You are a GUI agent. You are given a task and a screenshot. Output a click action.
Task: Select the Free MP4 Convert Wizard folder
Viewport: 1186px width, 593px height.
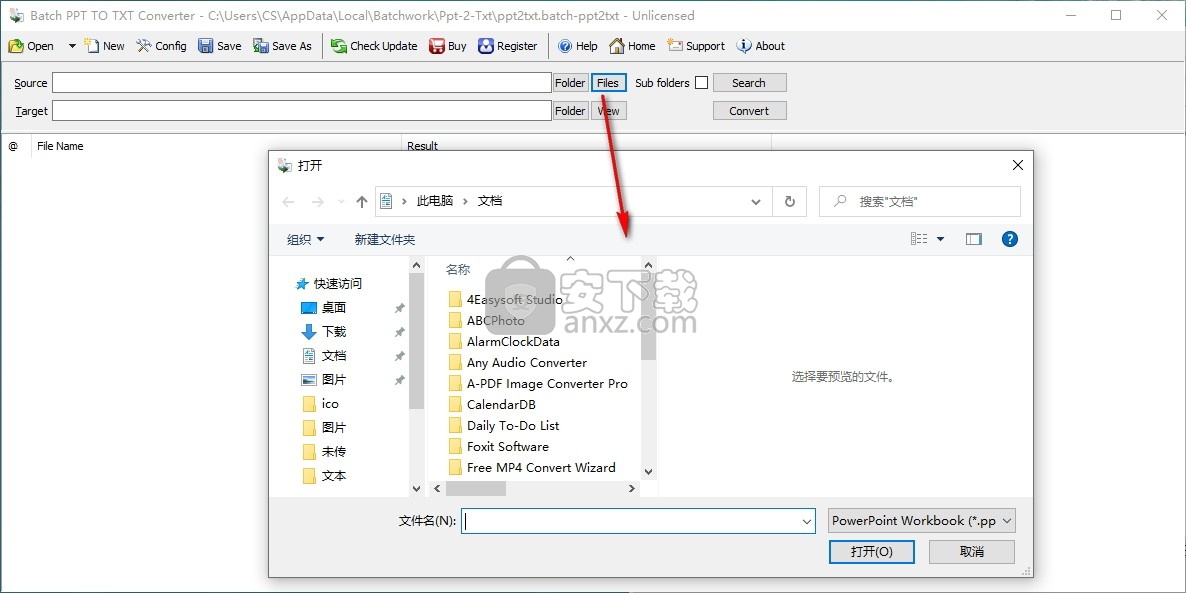pyautogui.click(x=532, y=467)
